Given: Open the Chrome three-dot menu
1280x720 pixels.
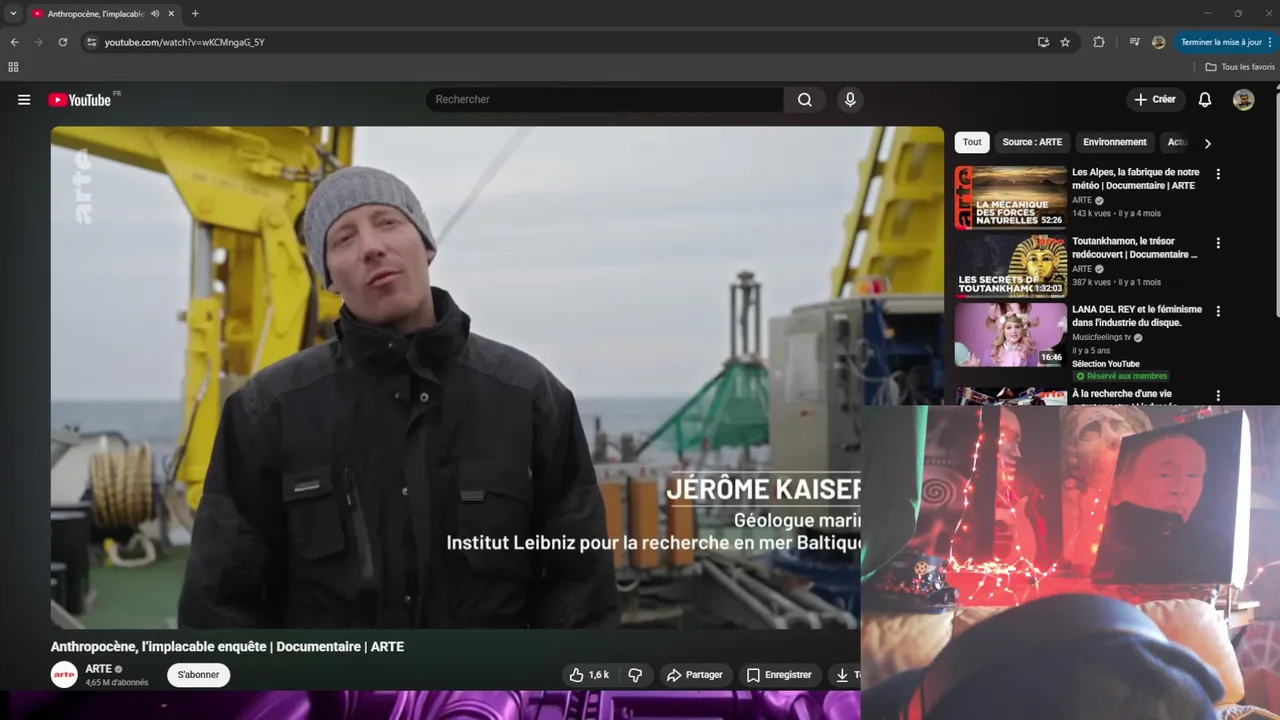Looking at the screenshot, I should 1272,42.
